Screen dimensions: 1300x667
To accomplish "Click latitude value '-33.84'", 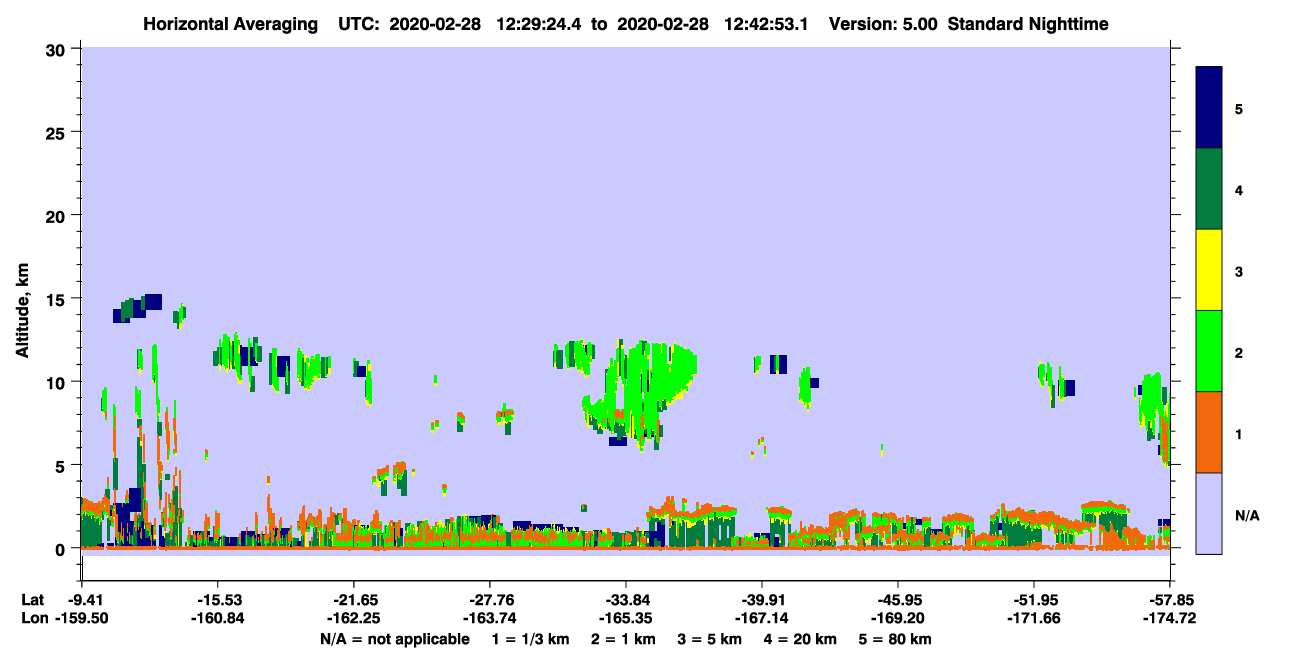I will tap(626, 599).
